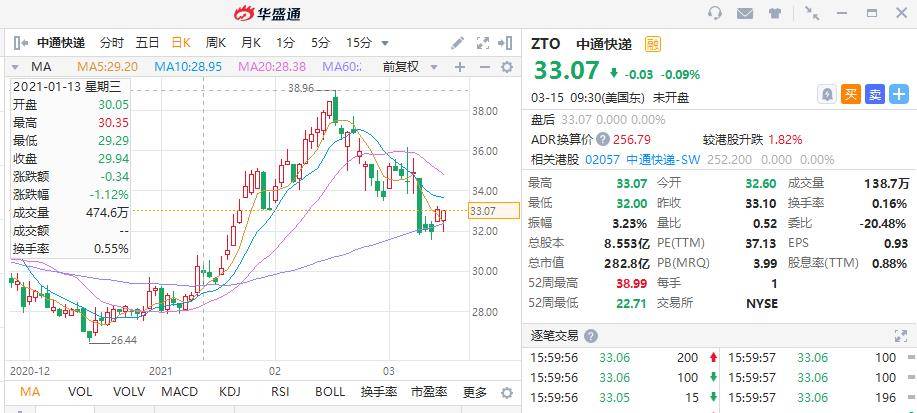Screen dimensions: 917x413
Task: Select 月K chart period
Action: pos(251,43)
